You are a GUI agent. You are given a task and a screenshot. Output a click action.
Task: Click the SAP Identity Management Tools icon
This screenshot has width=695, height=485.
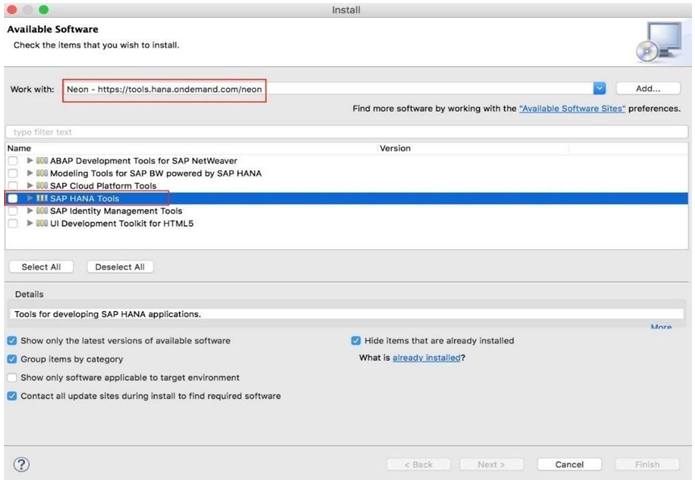(42, 211)
